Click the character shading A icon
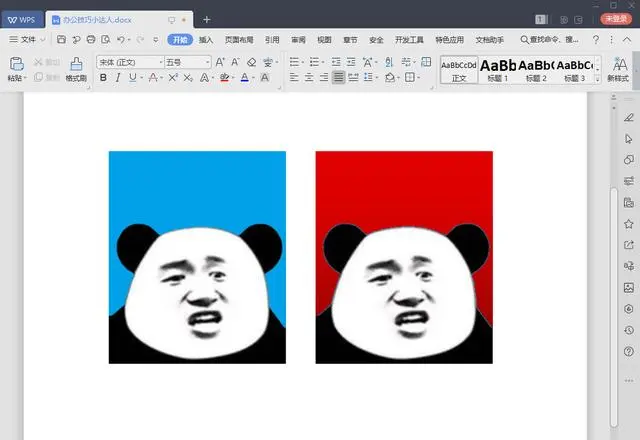This screenshot has height=440, width=640. (265, 77)
